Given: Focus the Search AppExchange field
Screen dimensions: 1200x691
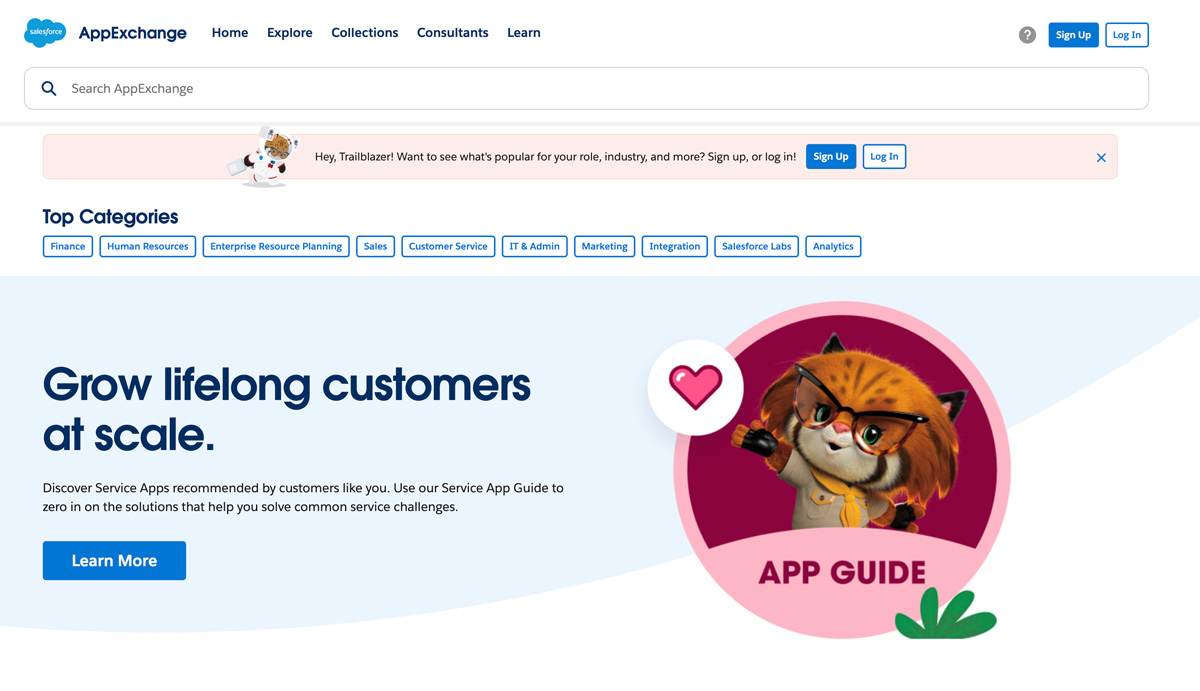Looking at the screenshot, I should pyautogui.click(x=586, y=89).
